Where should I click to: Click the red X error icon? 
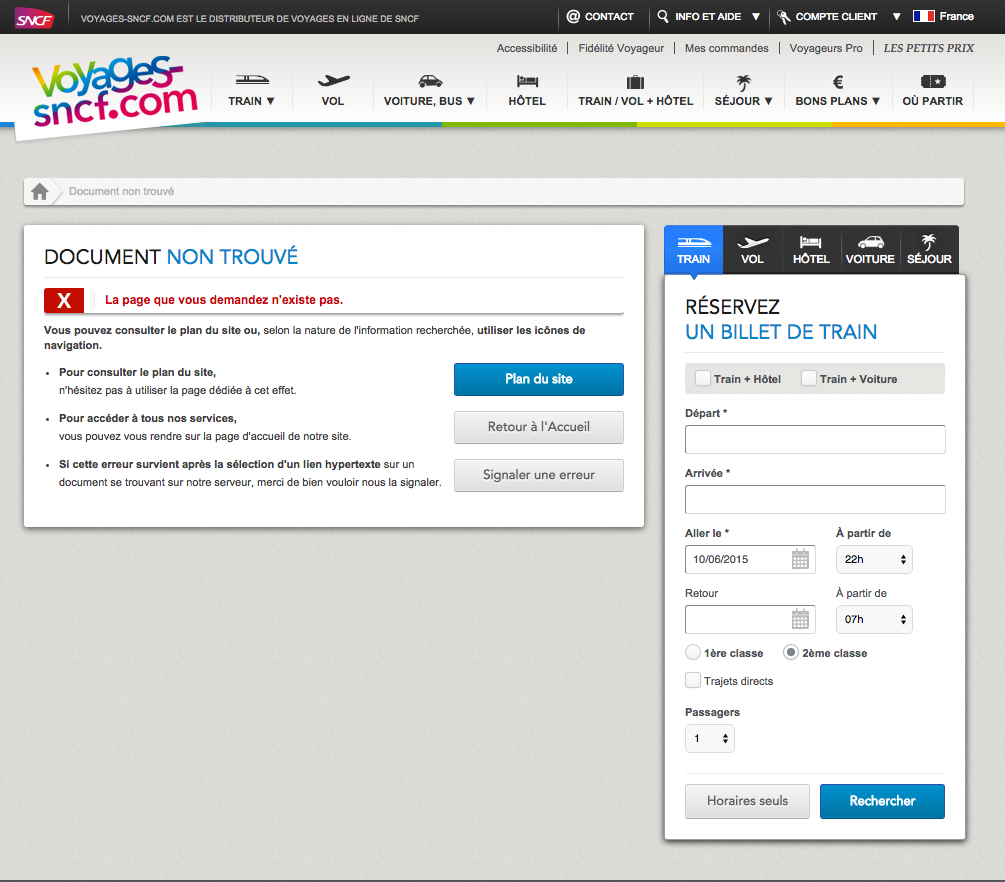click(x=64, y=300)
